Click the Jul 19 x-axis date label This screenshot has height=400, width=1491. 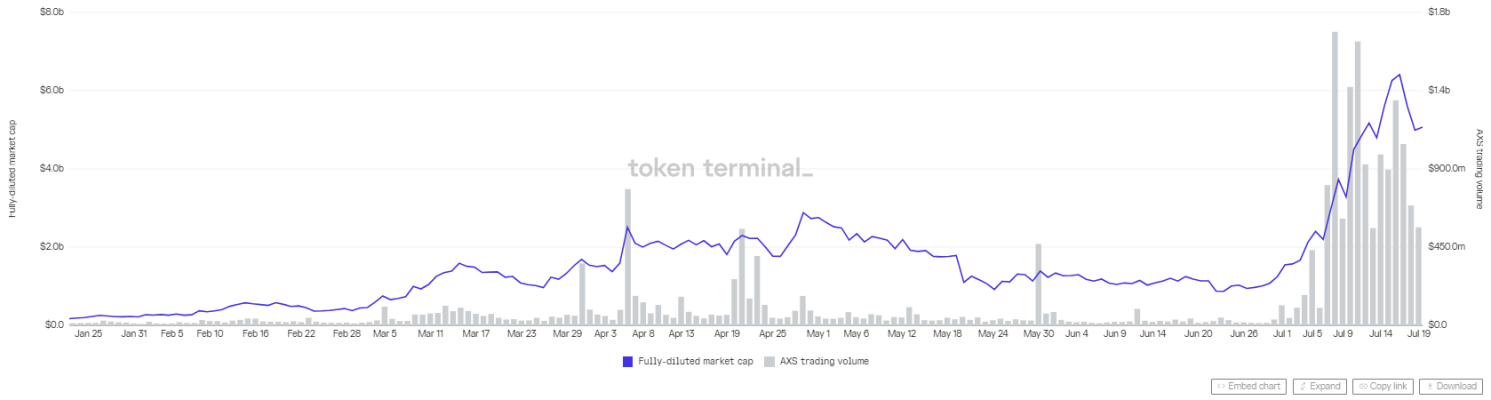click(x=1417, y=334)
